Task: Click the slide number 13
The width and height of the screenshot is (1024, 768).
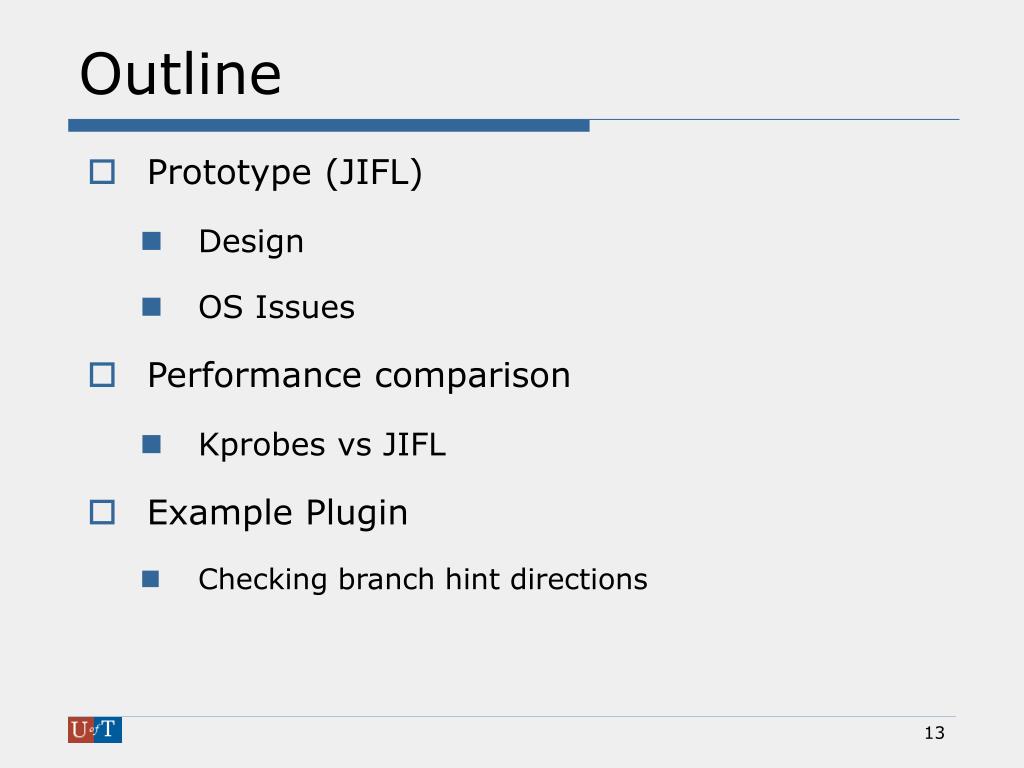Action: click(935, 733)
